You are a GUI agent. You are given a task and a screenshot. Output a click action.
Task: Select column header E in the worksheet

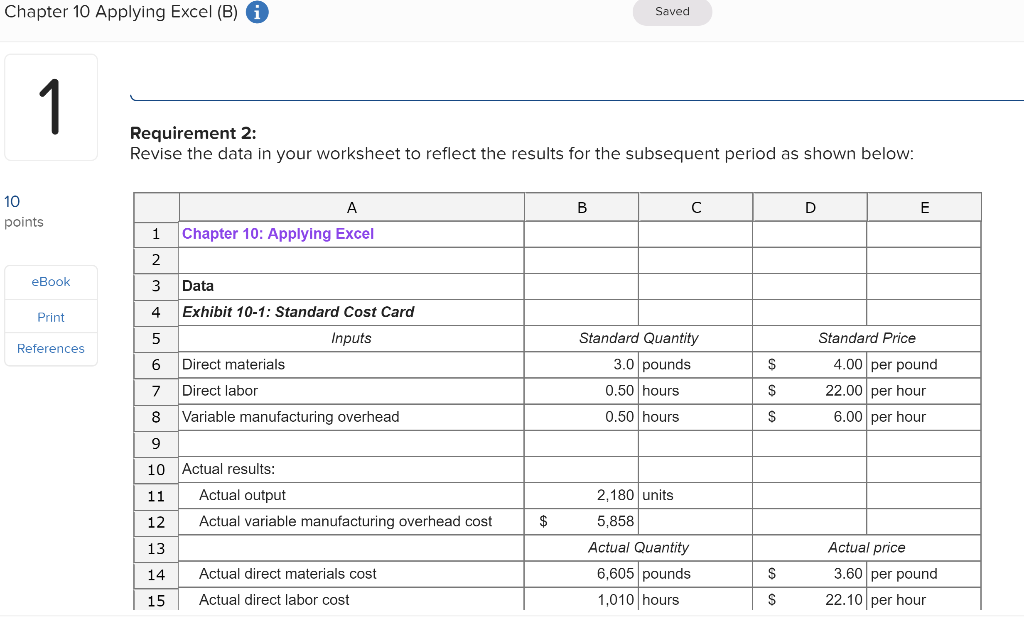[x=923, y=206]
